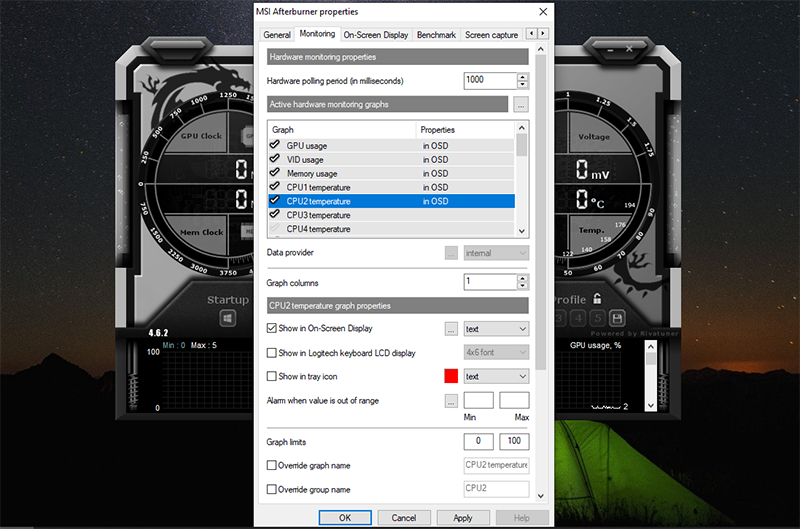Screen dimensions: 800x529
Task: Decrease the hardware polling period value
Action: (x=522, y=85)
